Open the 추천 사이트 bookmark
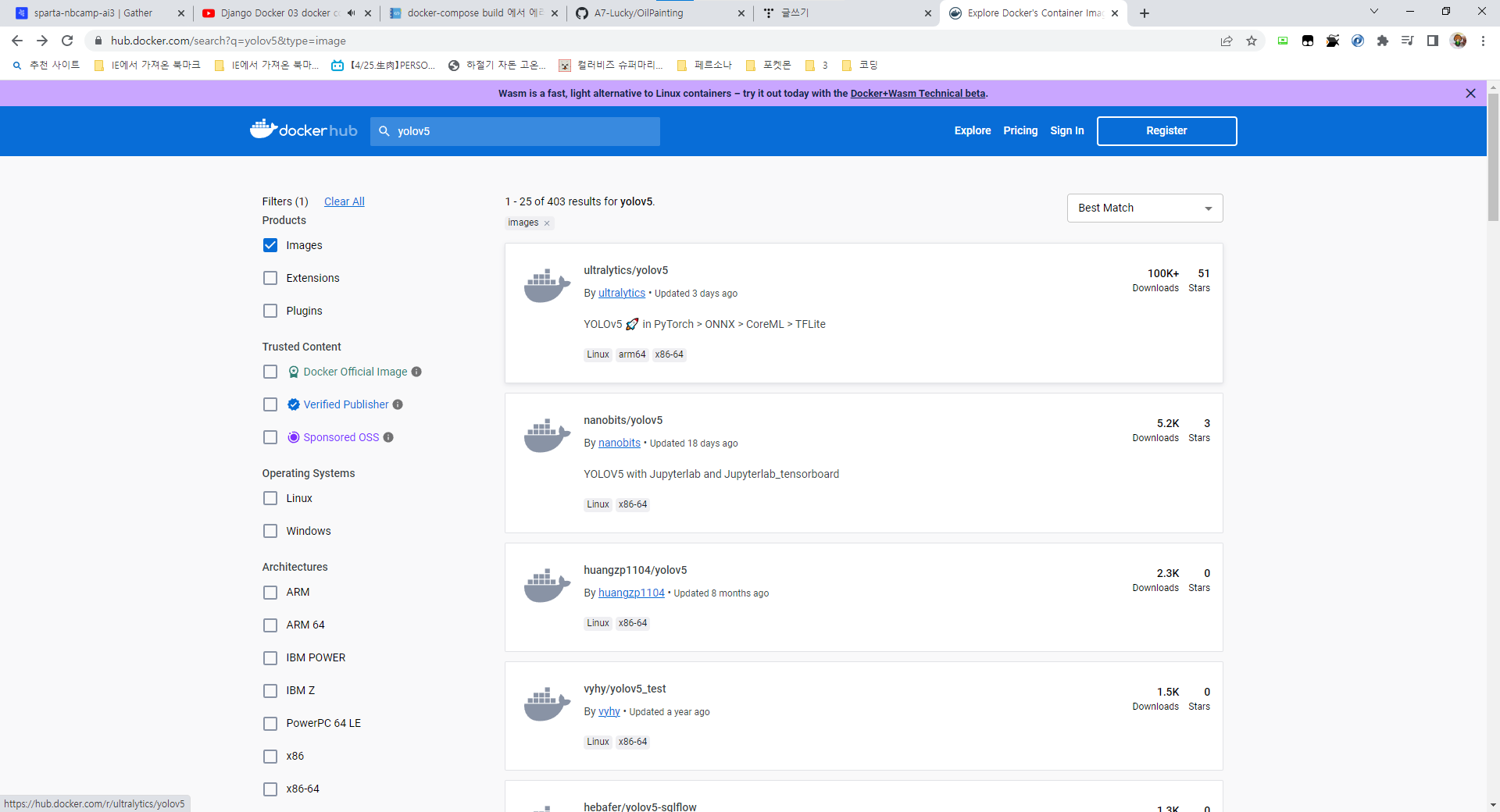The height and width of the screenshot is (812, 1500). (x=46, y=65)
